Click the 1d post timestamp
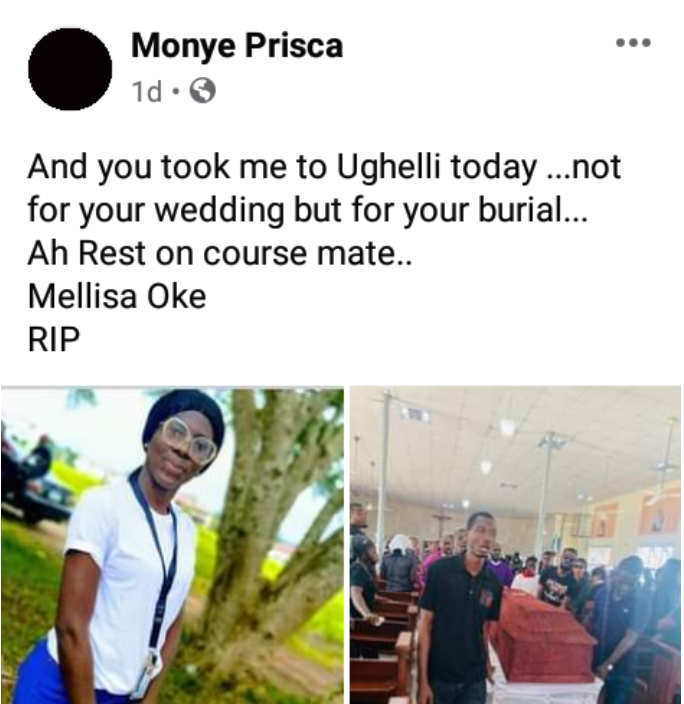 coord(147,92)
